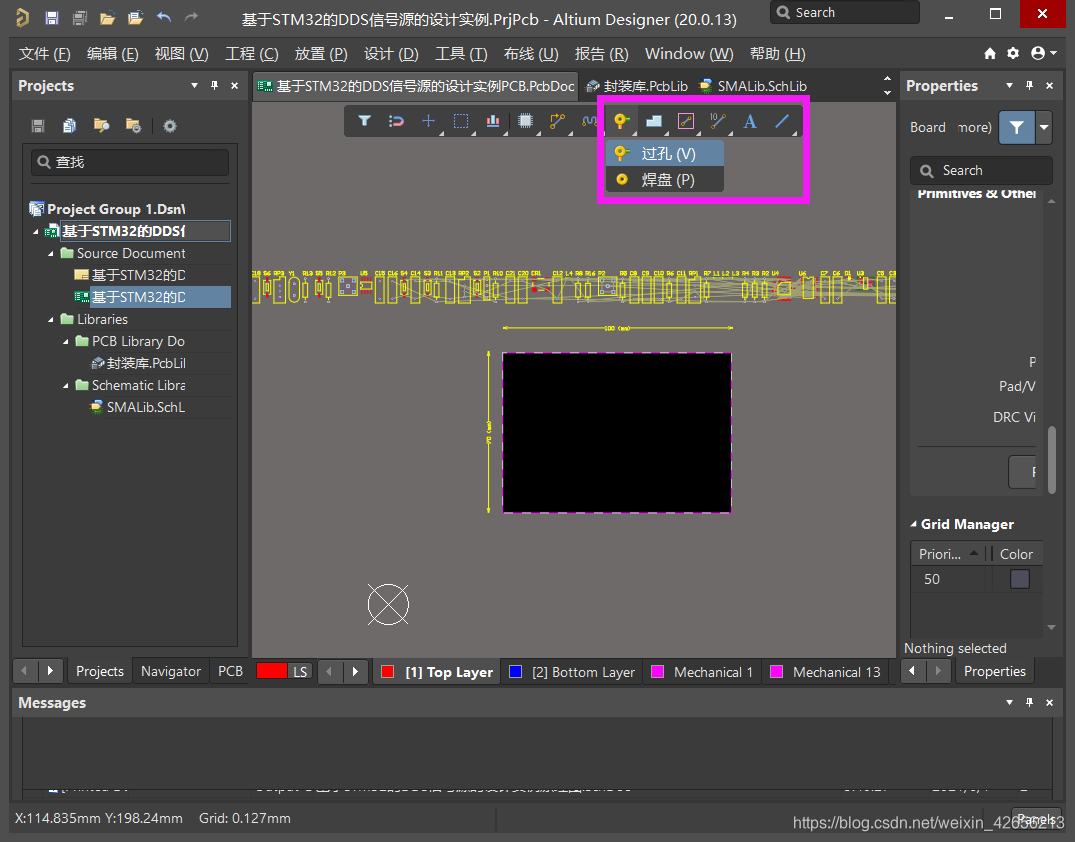Click the Panels button at bottom right
The width and height of the screenshot is (1075, 842).
click(1036, 819)
